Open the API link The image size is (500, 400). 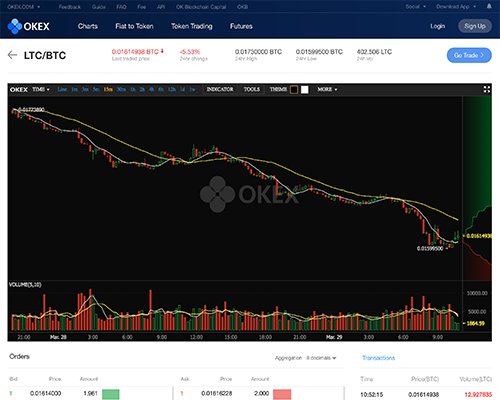pyautogui.click(x=161, y=7)
